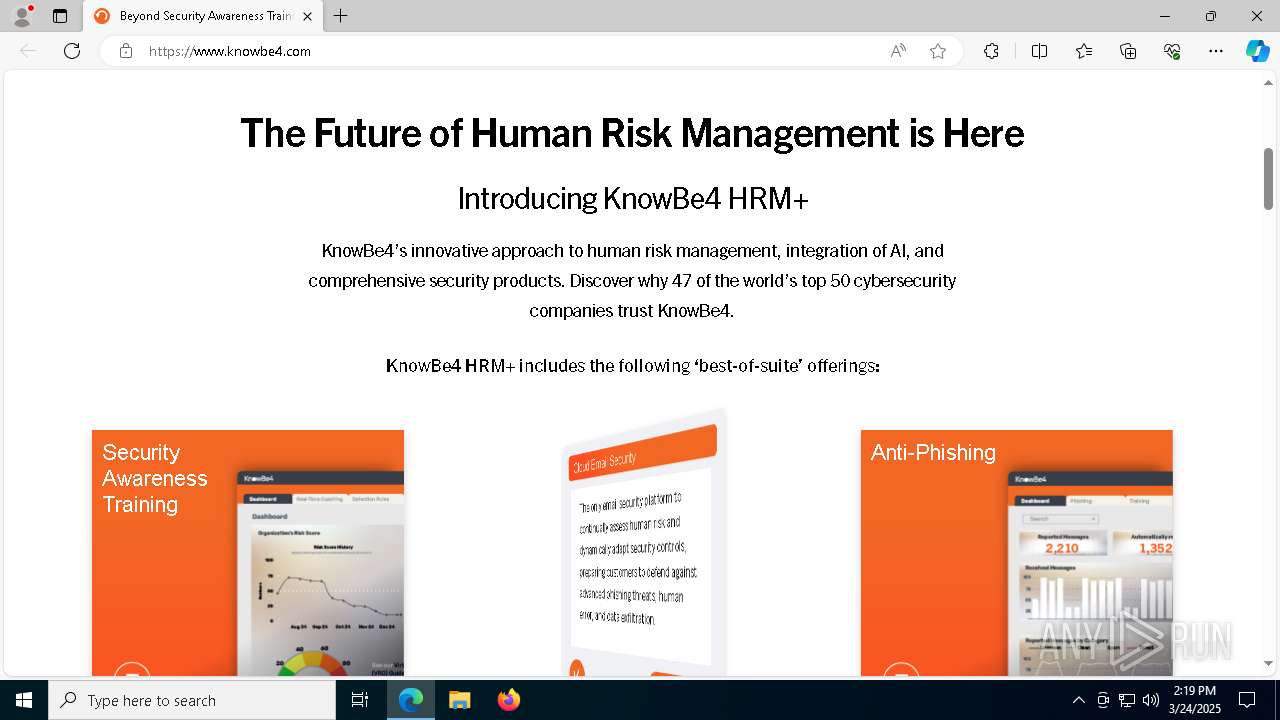Open the tab actions menu icon
The width and height of the screenshot is (1280, 720).
click(60, 16)
